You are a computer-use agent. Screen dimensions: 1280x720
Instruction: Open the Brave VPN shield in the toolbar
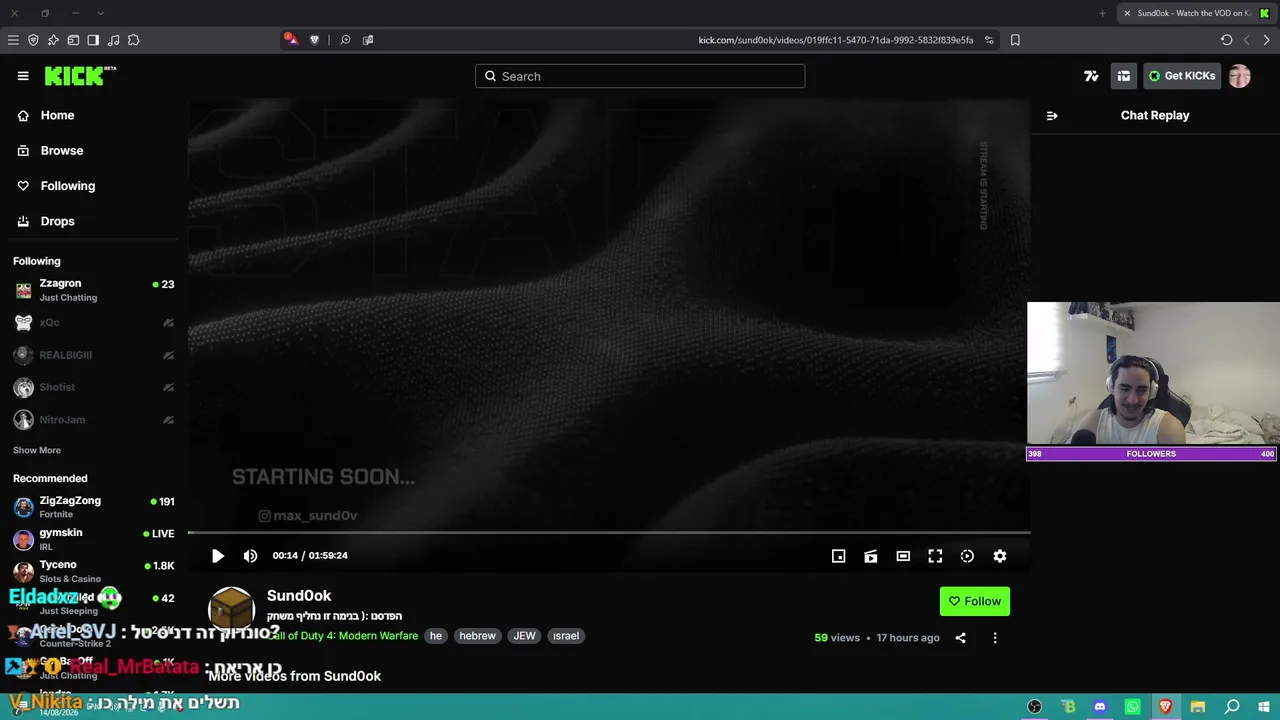[x=33, y=40]
